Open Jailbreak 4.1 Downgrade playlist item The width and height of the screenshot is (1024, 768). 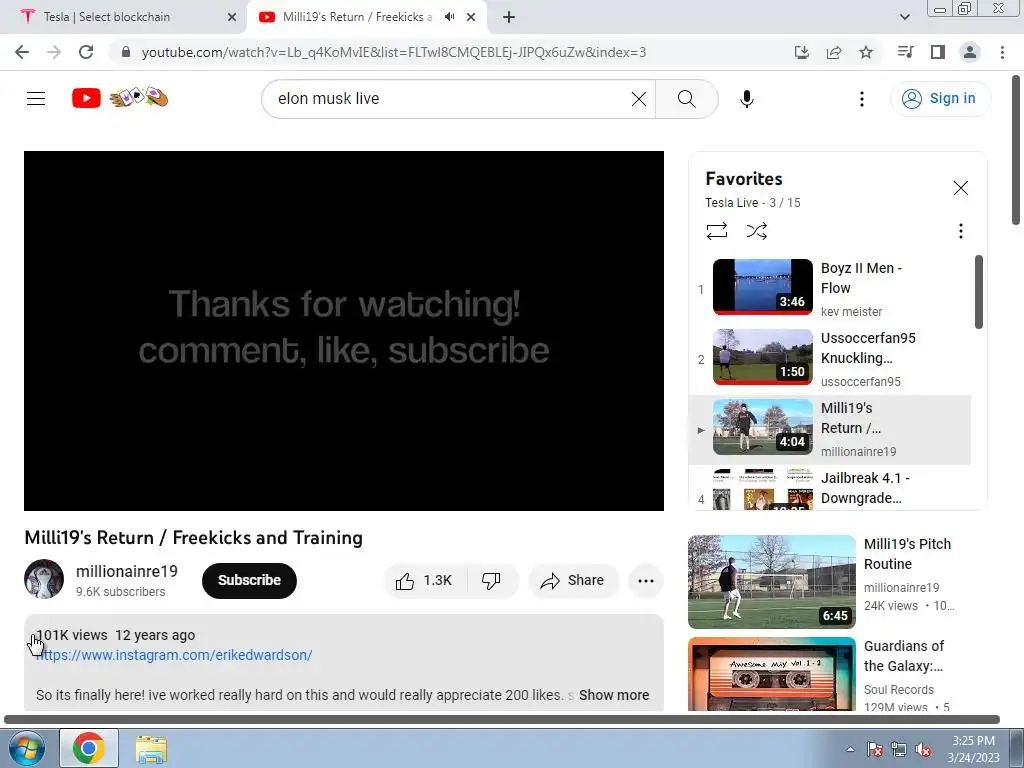(829, 488)
